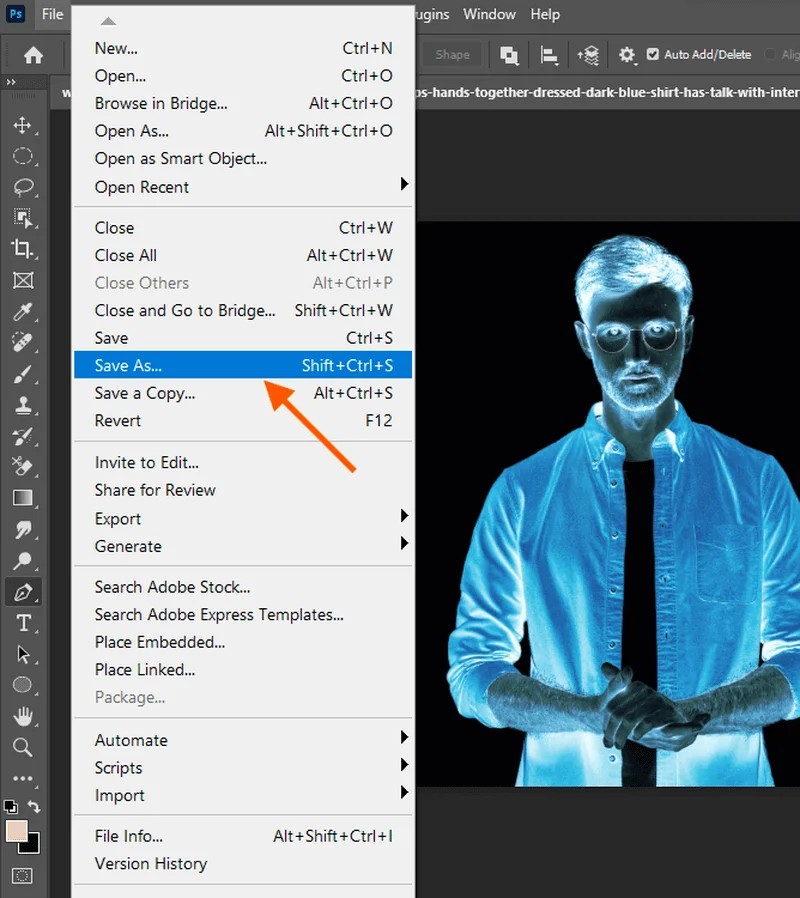
Task: Swap foreground and background colors
Action: tap(34, 806)
